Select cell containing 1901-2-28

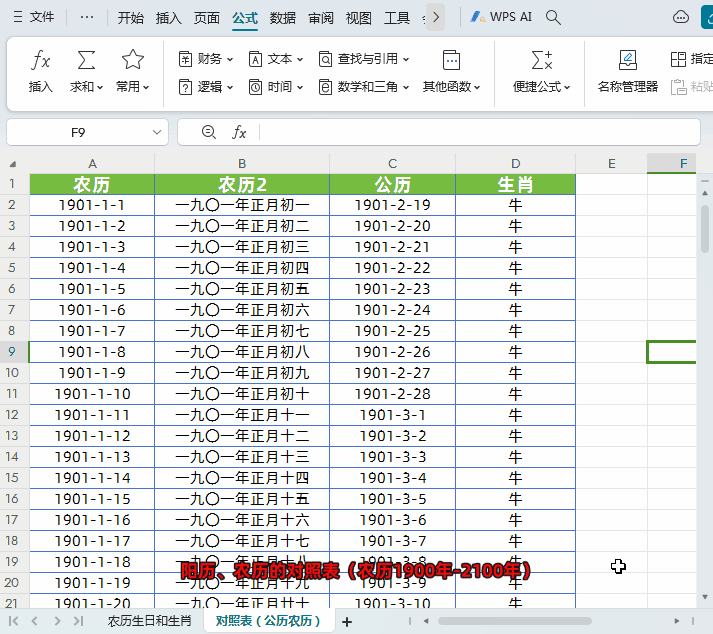pos(392,394)
